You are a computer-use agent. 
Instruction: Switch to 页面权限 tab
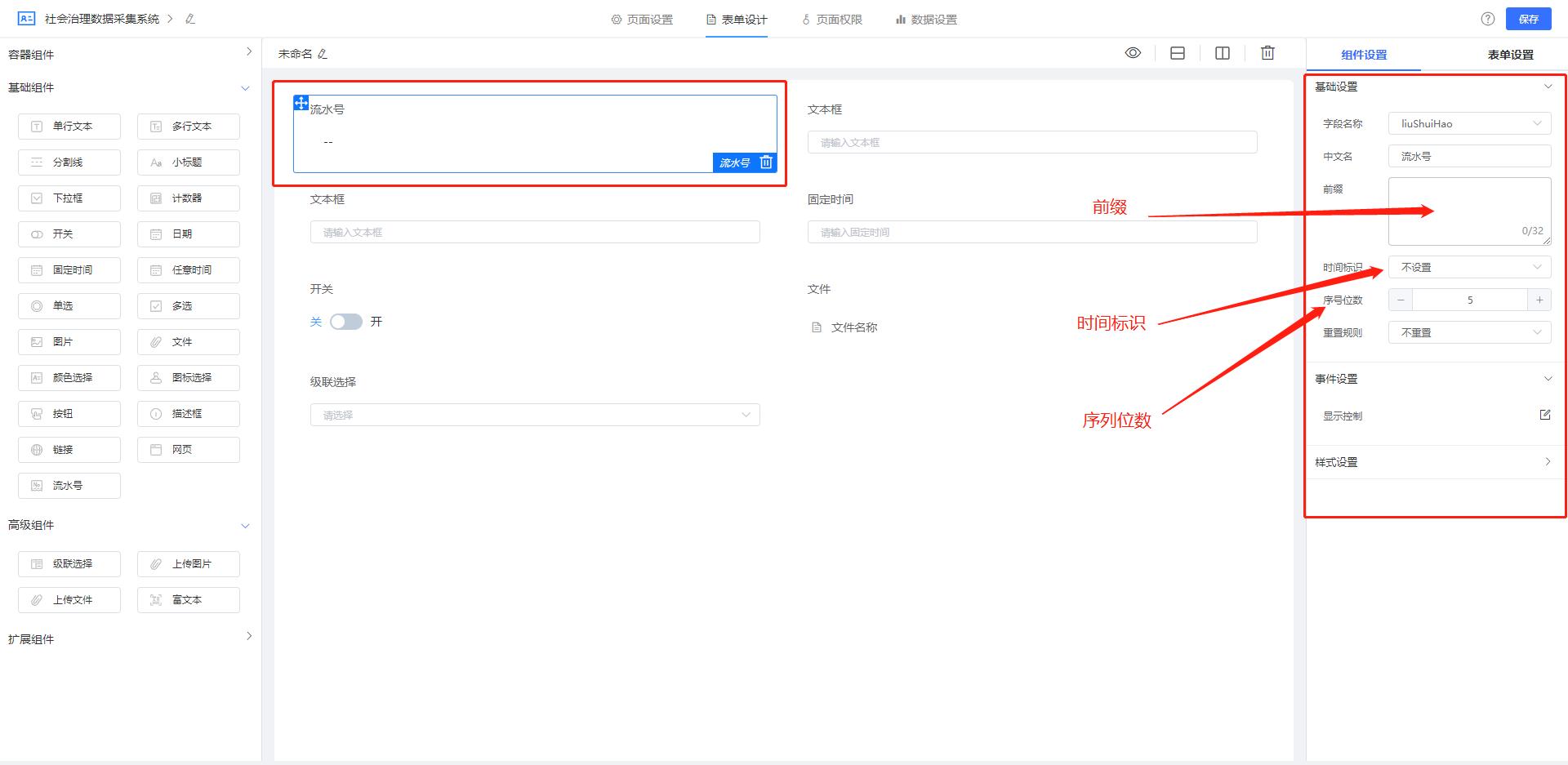[831, 20]
